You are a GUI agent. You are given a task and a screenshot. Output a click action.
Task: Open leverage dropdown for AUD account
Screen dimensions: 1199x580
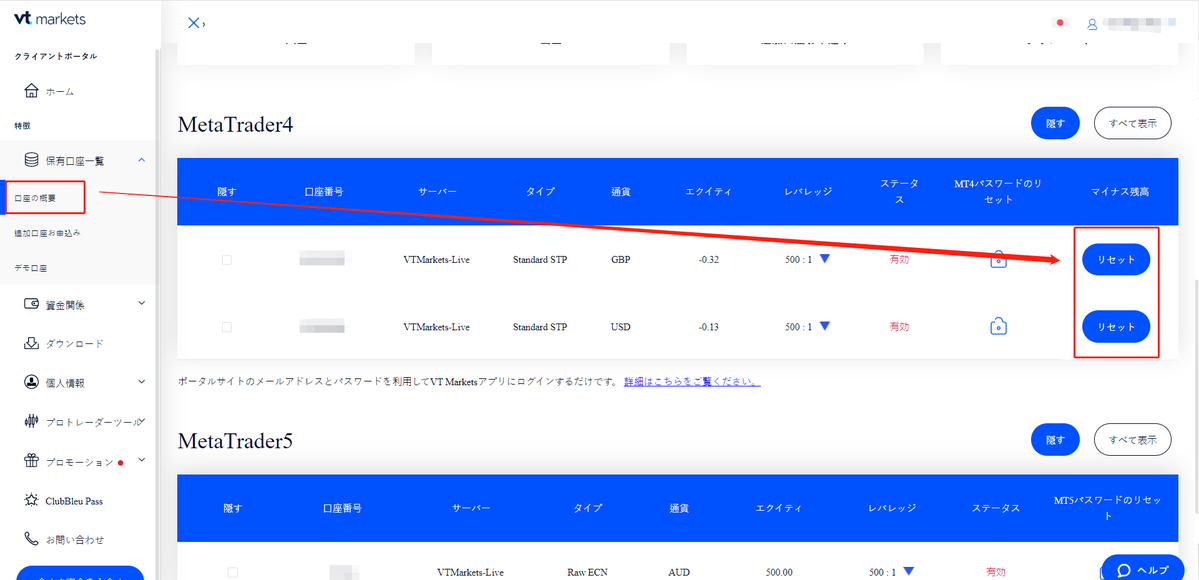tap(908, 571)
